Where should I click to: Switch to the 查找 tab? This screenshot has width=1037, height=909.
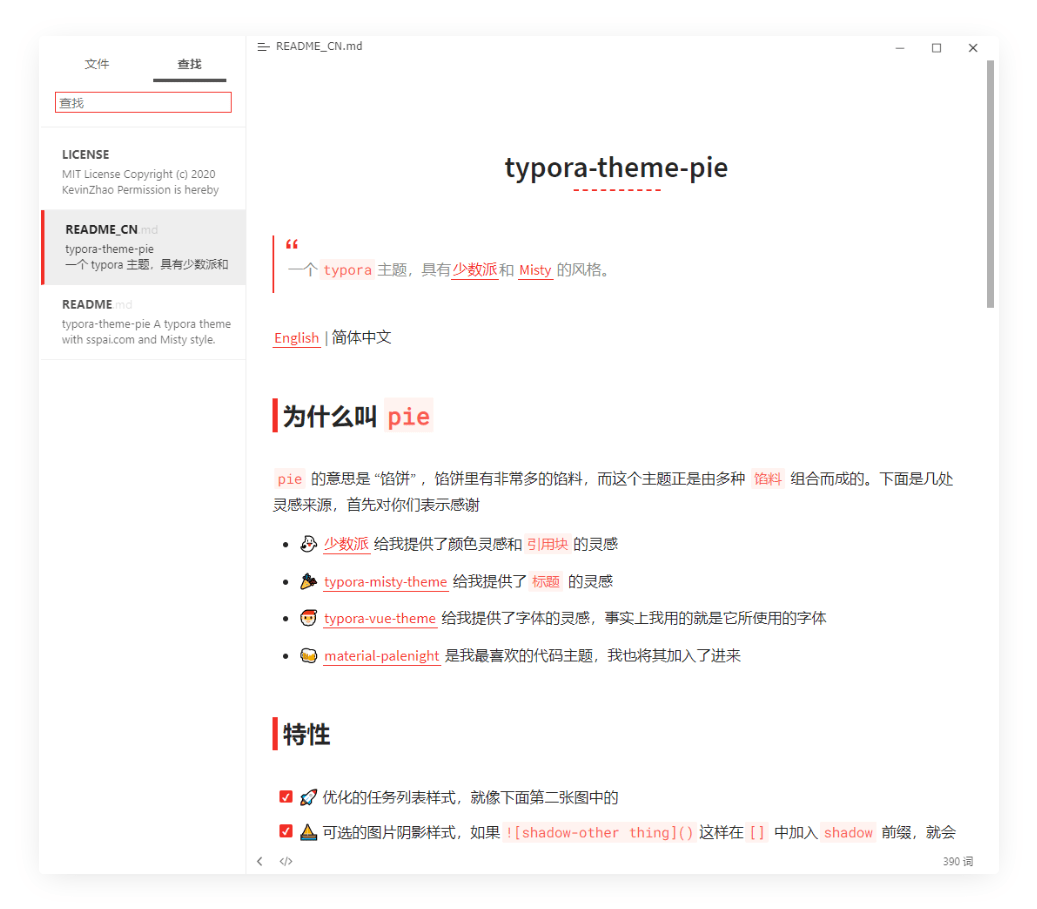pyautogui.click(x=189, y=64)
